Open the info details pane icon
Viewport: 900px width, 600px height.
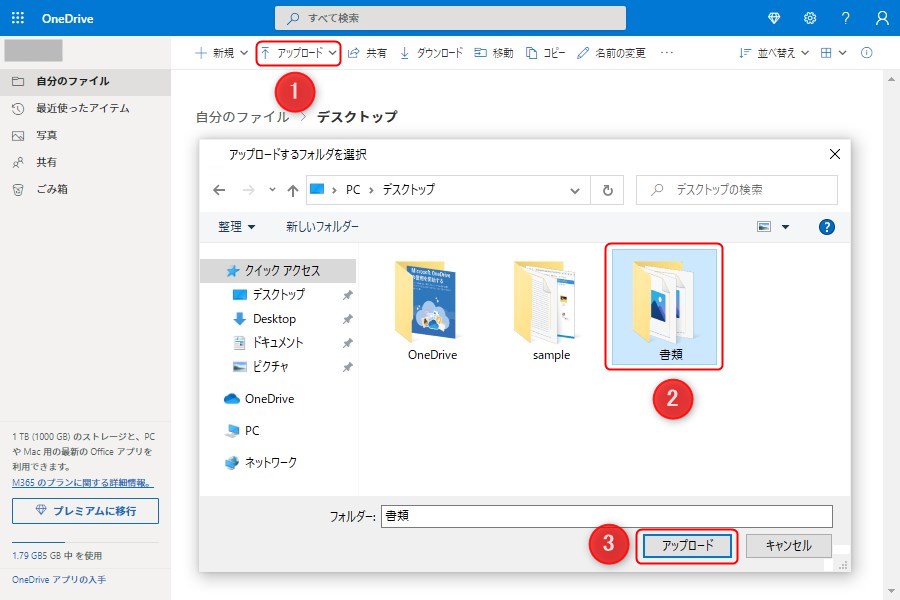click(867, 53)
